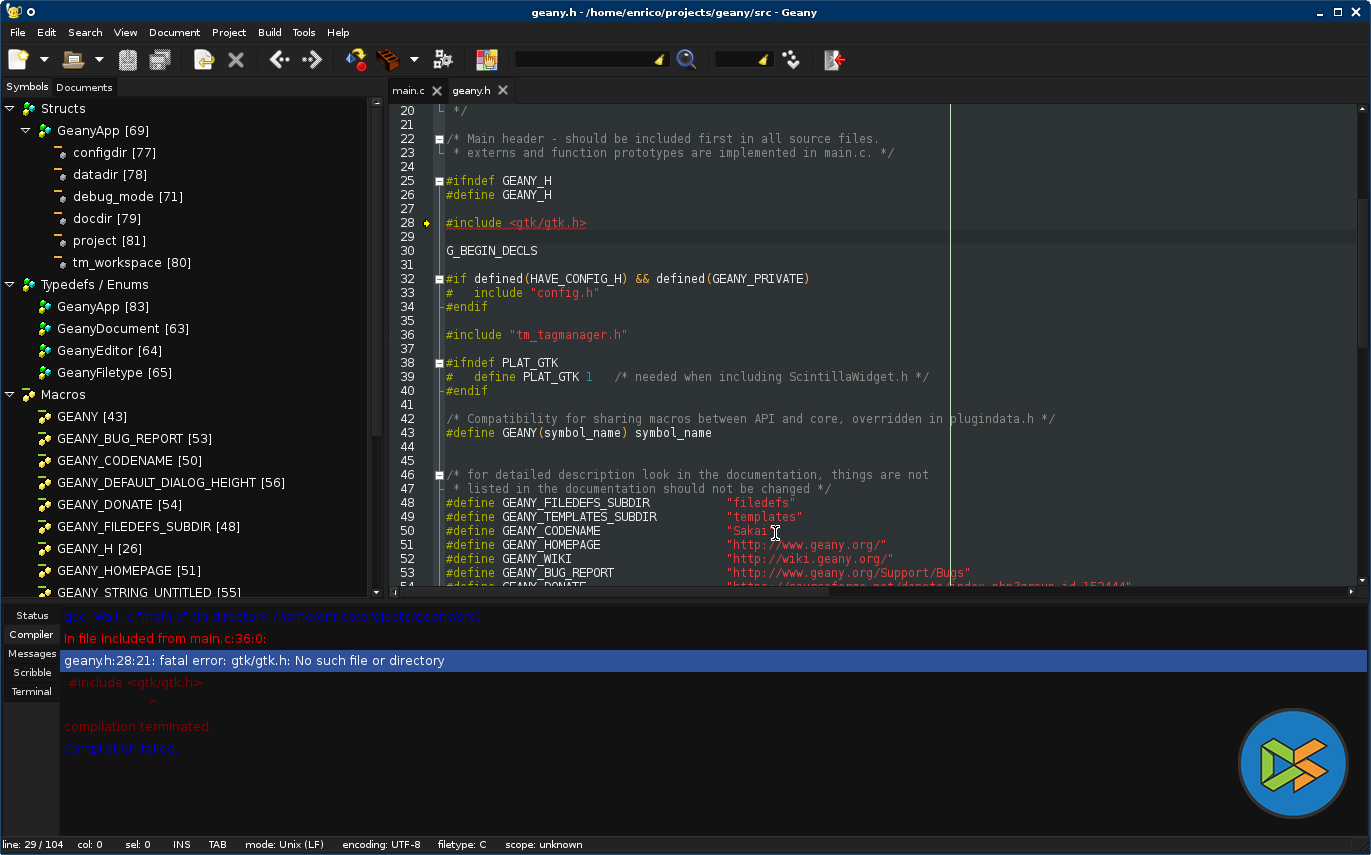Switch to the Documents sidebar tab

tap(84, 88)
